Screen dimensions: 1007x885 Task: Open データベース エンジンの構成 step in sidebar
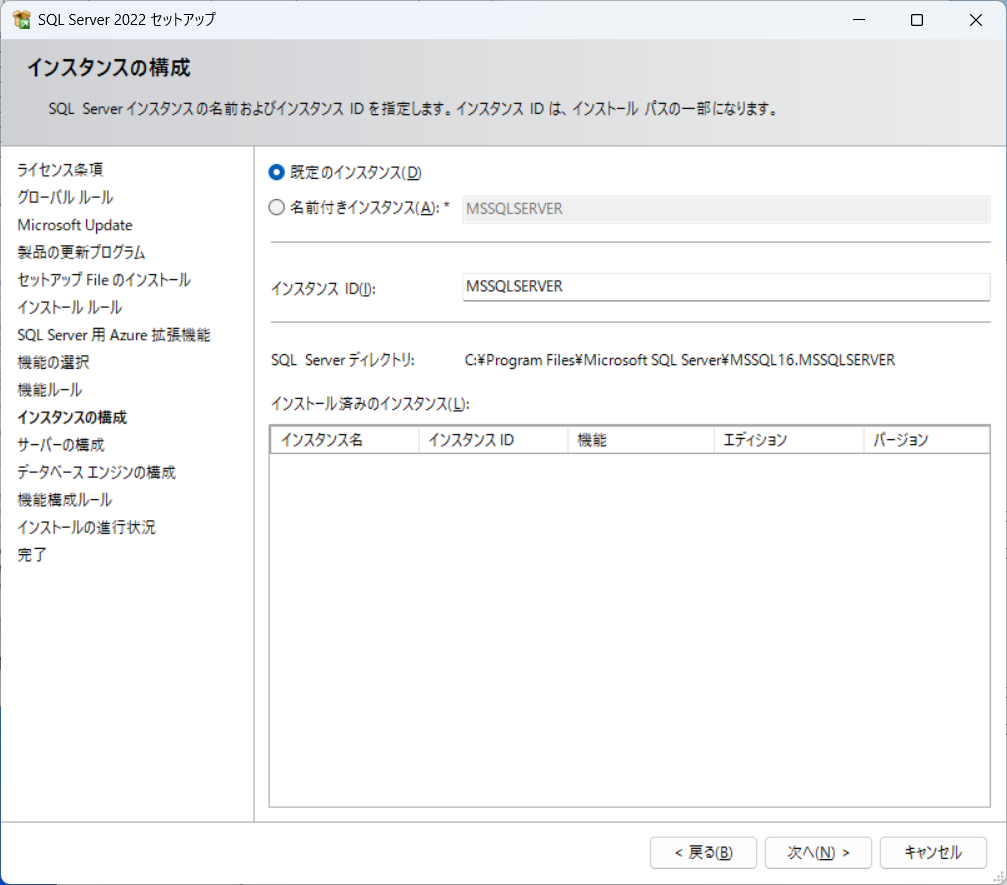[x=97, y=472]
